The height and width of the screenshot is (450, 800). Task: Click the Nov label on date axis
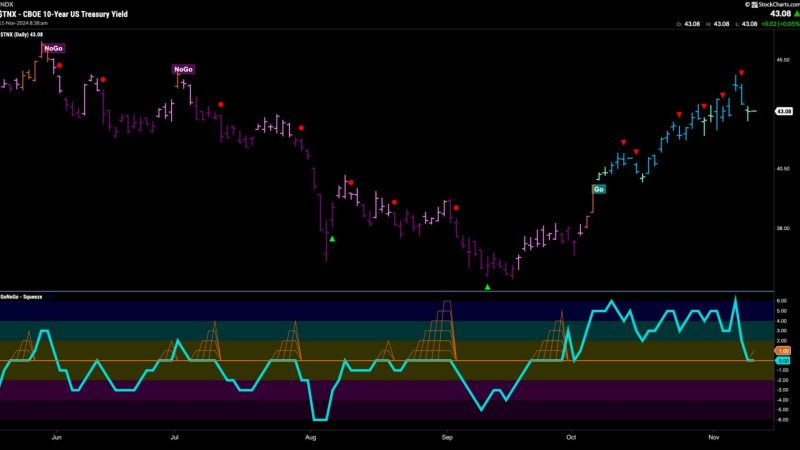[714, 437]
